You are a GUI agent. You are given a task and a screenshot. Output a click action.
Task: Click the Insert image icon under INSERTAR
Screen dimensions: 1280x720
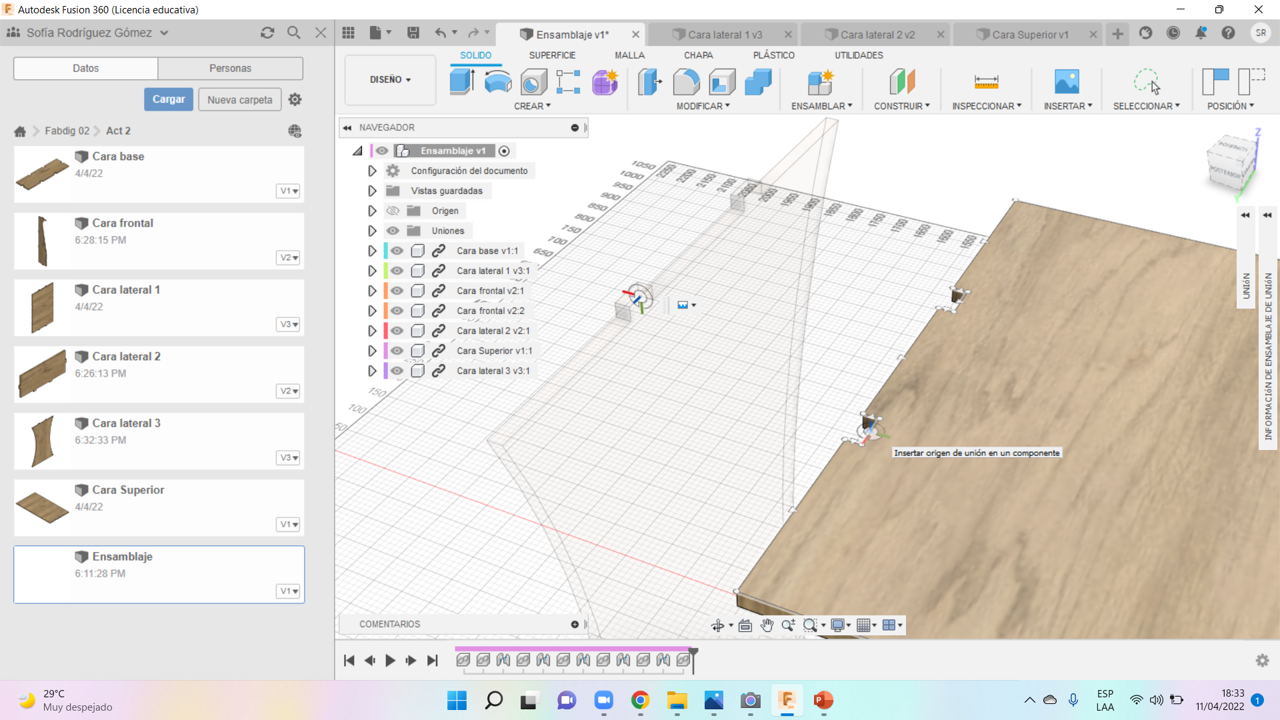pyautogui.click(x=1066, y=82)
